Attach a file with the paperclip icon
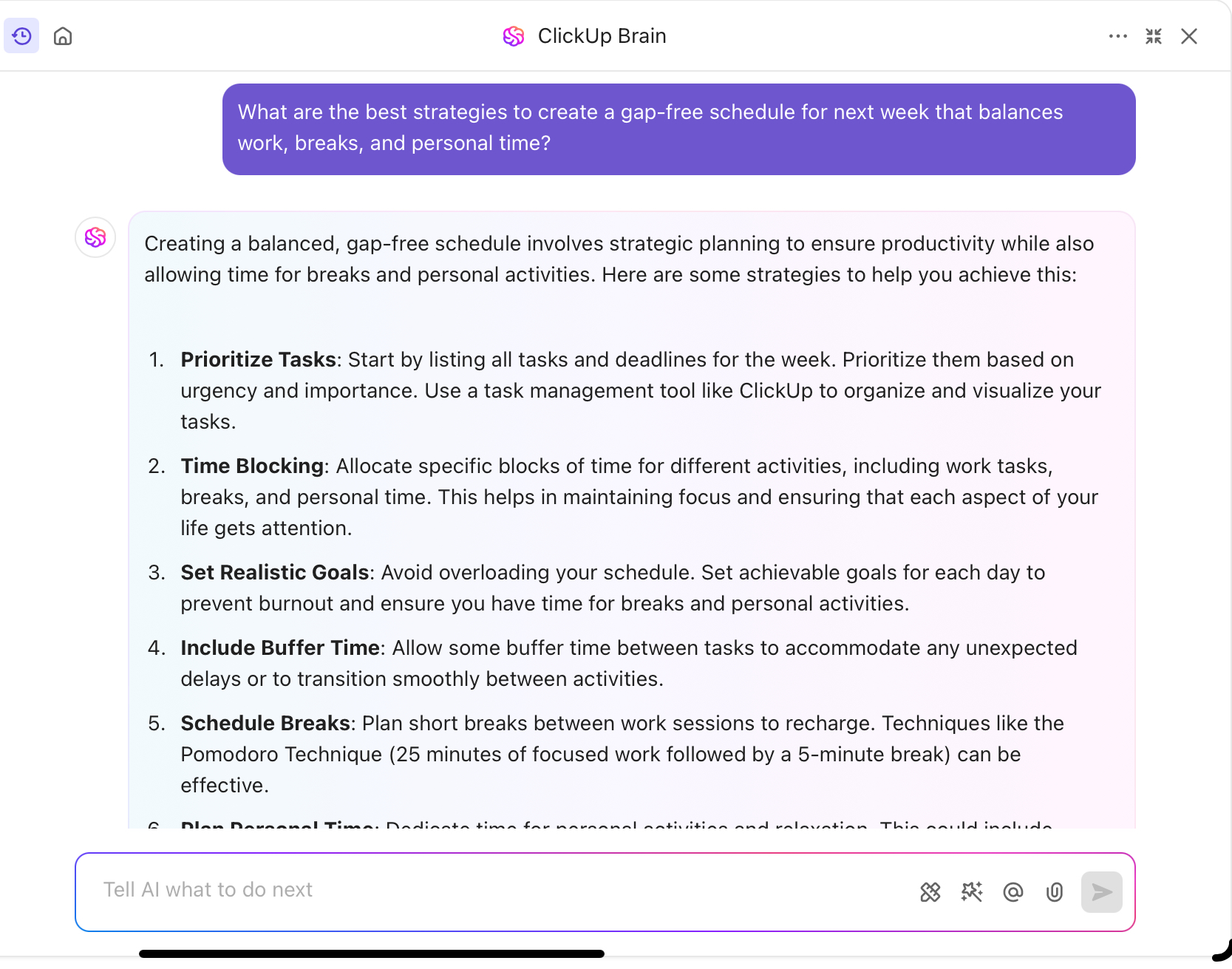 [1055, 892]
